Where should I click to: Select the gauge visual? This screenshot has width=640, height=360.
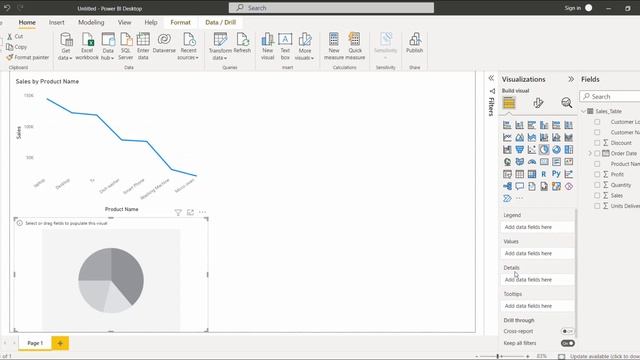click(531, 162)
